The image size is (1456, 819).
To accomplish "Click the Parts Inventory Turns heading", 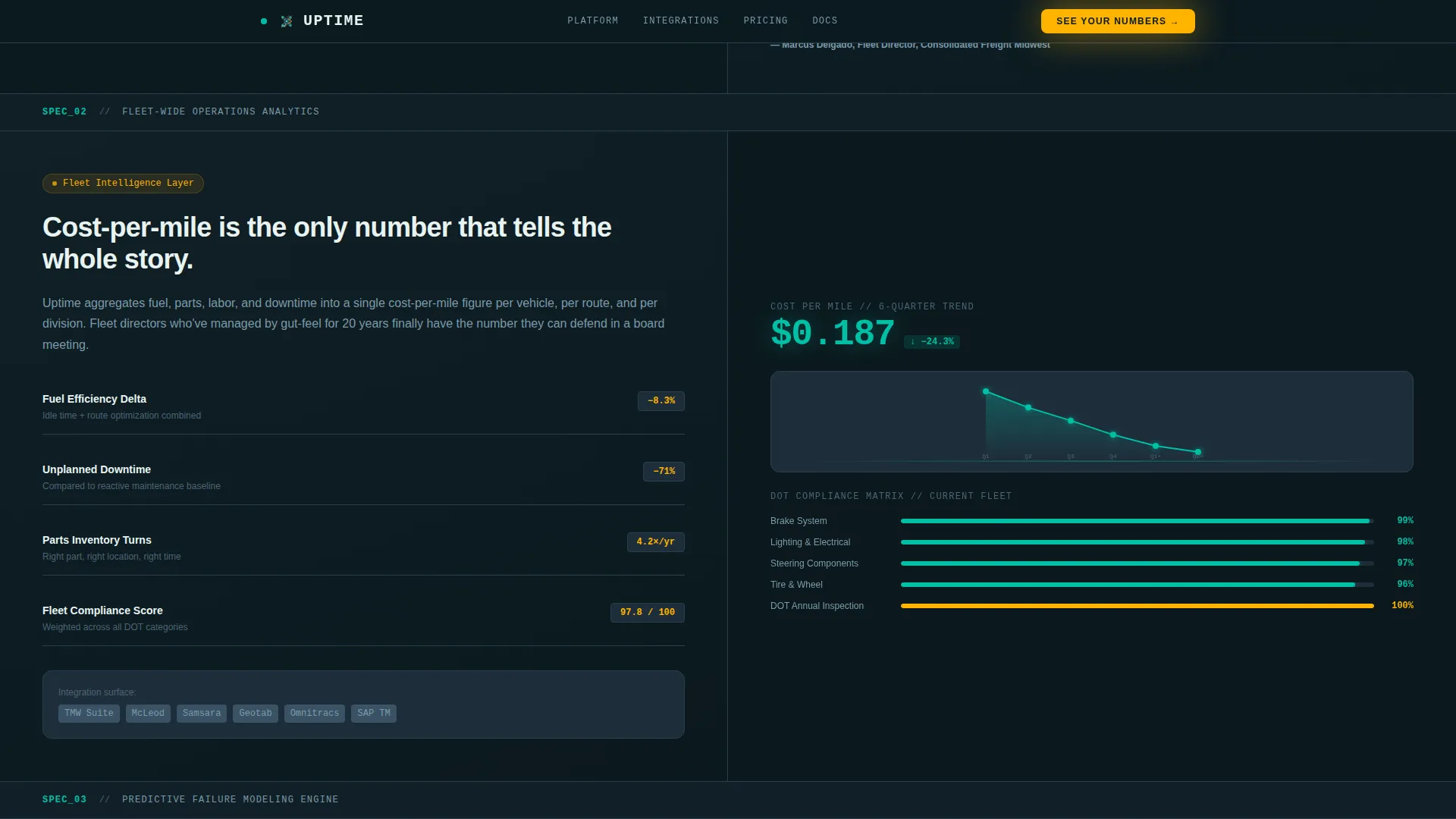I will click(x=97, y=540).
